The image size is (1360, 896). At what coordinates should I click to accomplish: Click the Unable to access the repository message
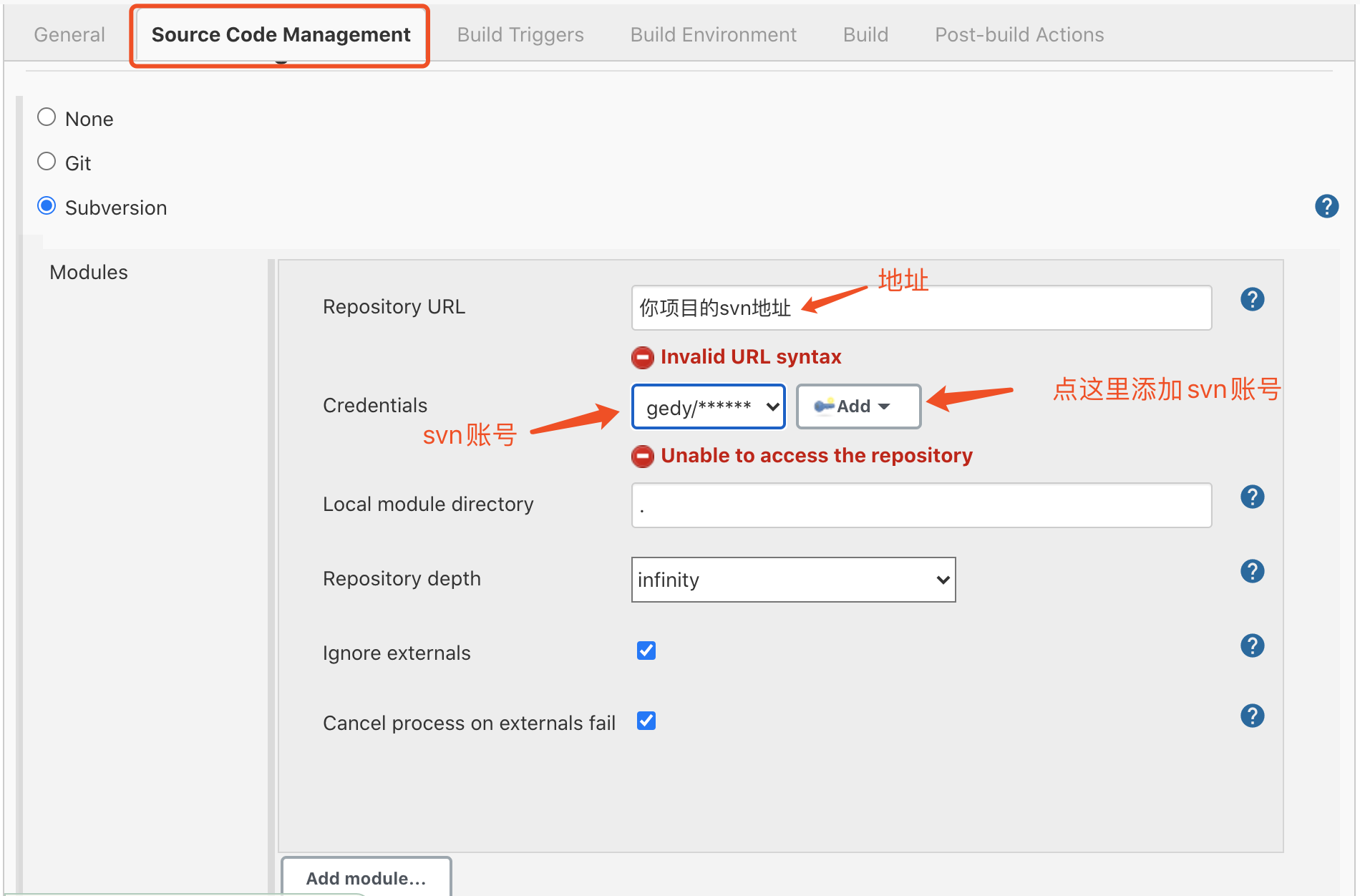817,455
